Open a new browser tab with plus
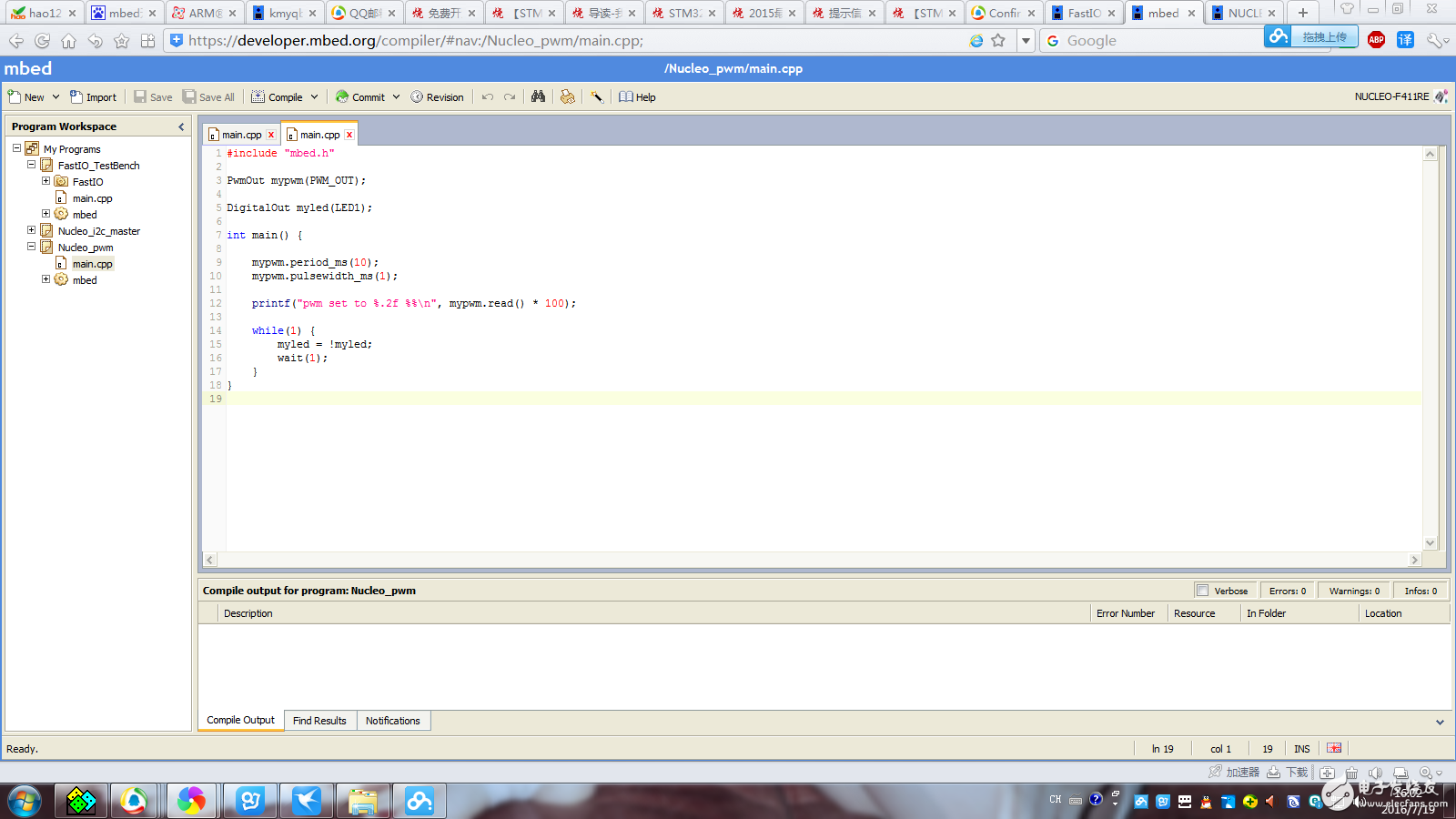 click(x=1302, y=13)
